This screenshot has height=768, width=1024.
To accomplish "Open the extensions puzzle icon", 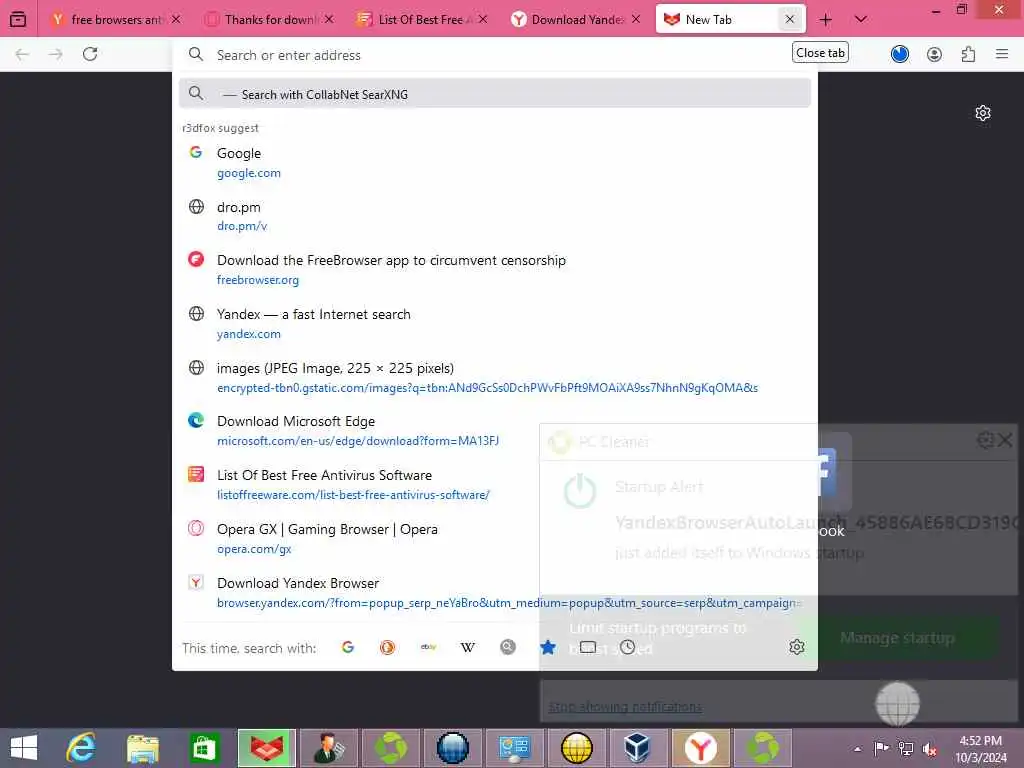I will [x=968, y=54].
